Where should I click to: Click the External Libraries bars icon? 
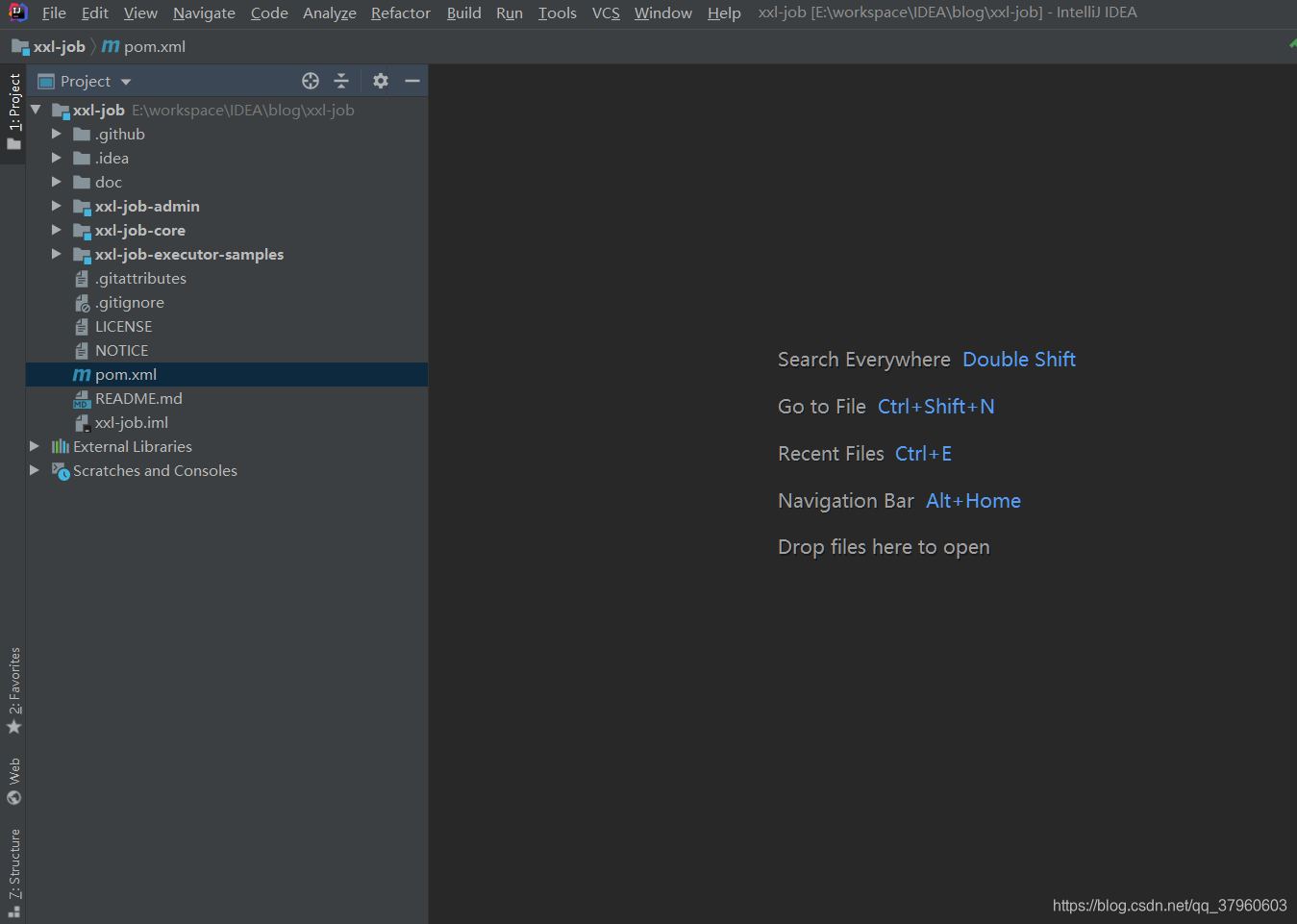pos(61,446)
